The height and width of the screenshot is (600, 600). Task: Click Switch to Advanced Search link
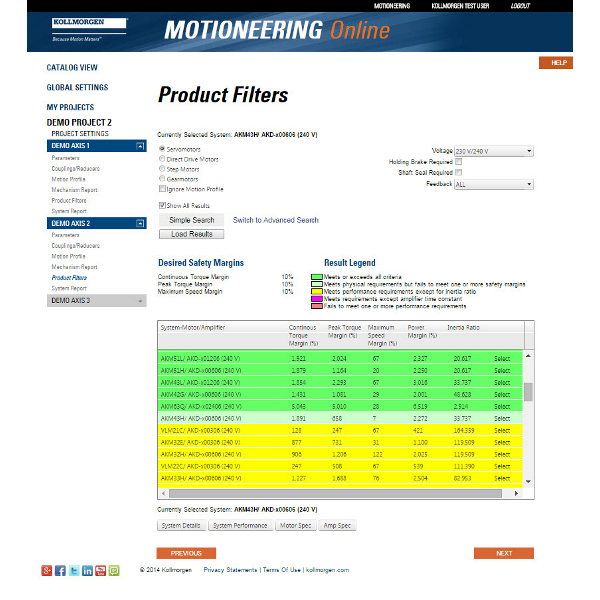276,220
